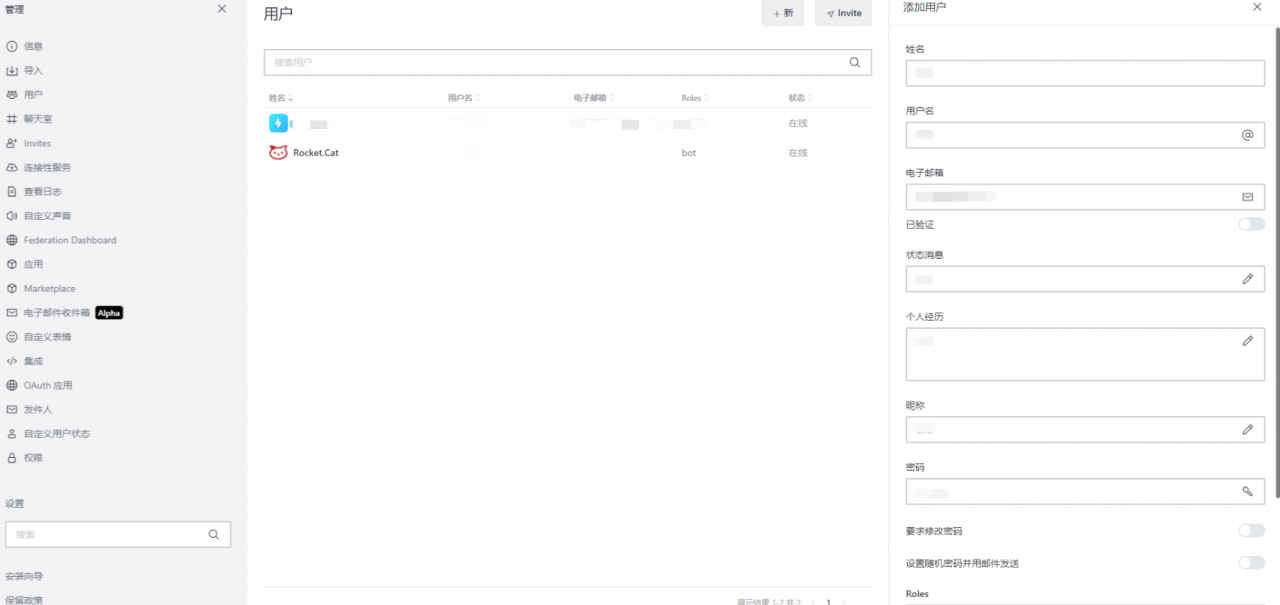Click the 添加用户 panel scrollbar

click(1277, 262)
